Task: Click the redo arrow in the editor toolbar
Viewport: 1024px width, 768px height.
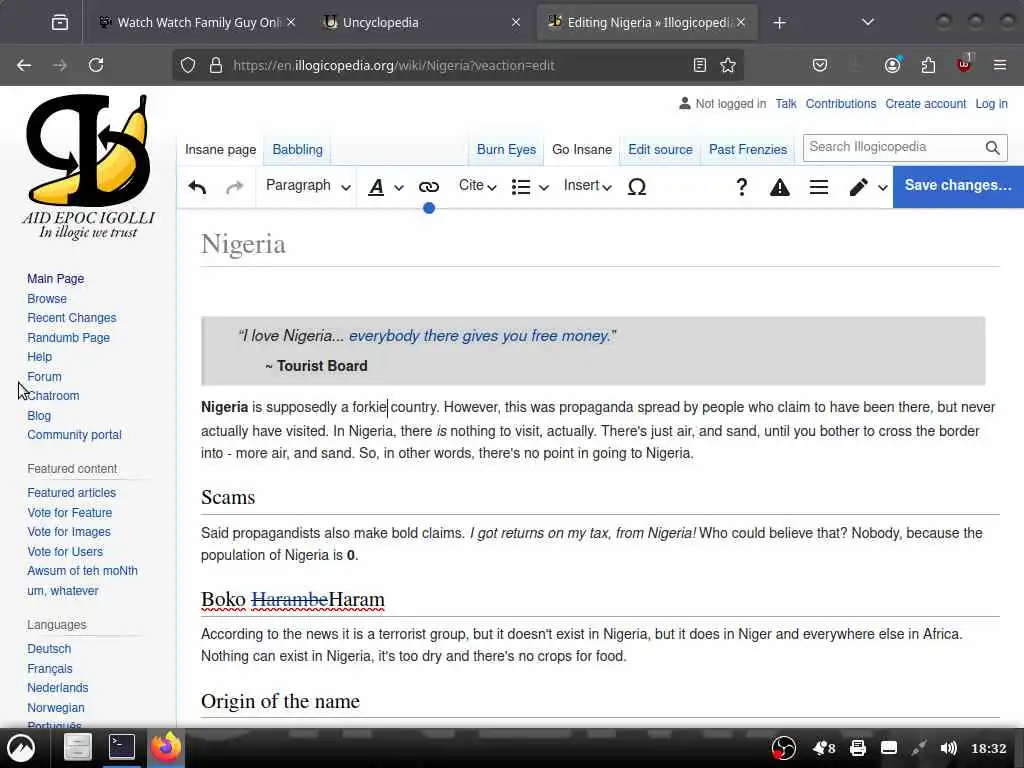Action: pyautogui.click(x=234, y=187)
